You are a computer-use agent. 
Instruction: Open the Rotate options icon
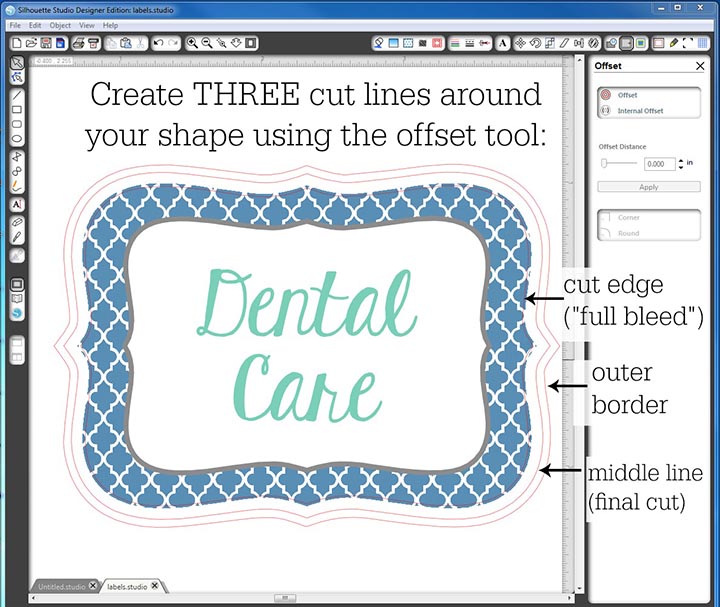tap(535, 43)
